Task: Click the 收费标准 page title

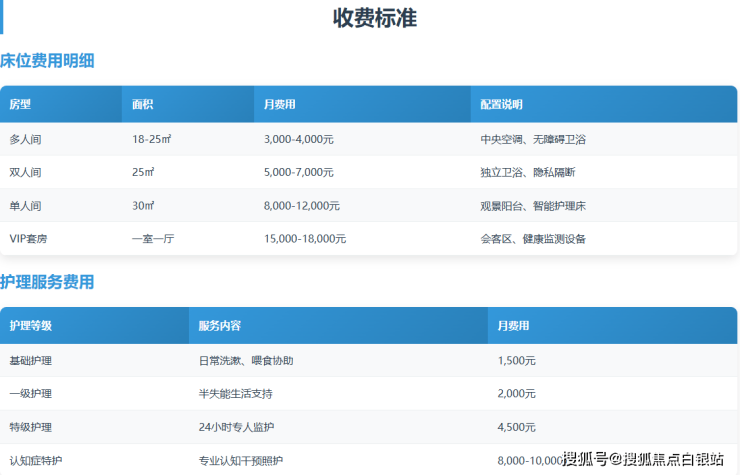Action: pyautogui.click(x=375, y=18)
